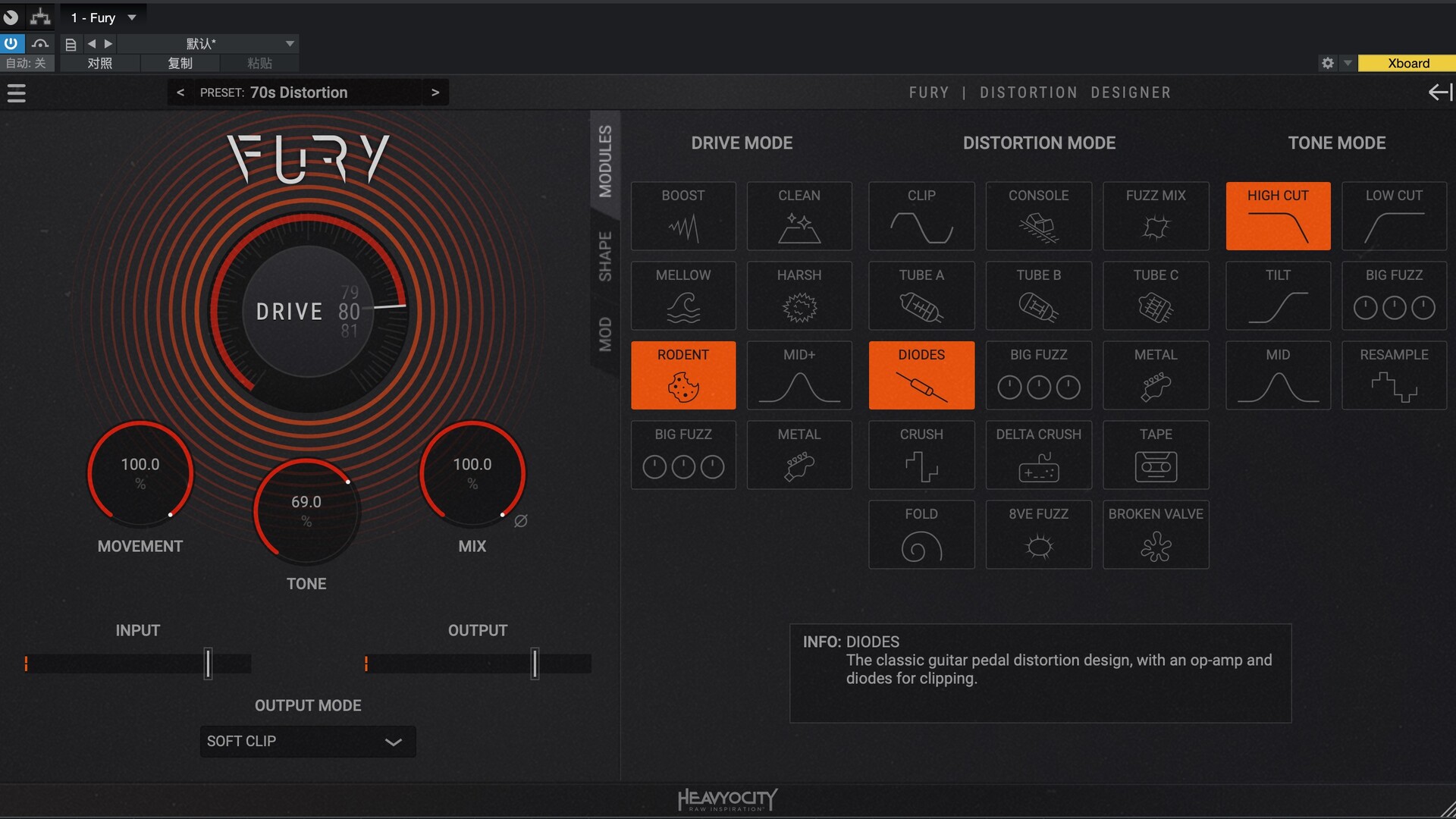Image resolution: width=1456 pixels, height=819 pixels.
Task: Select the MID+ drive mode
Action: pos(799,375)
